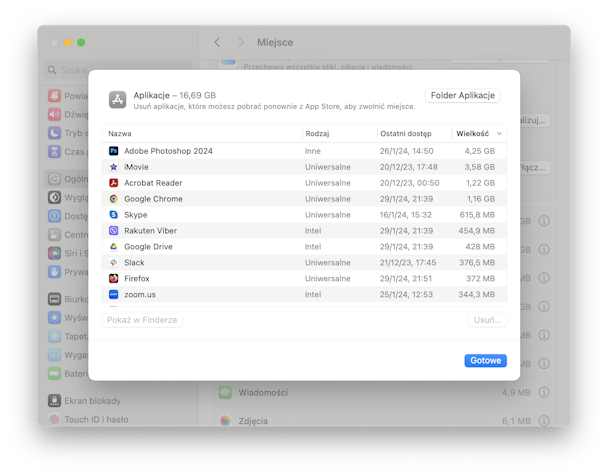The width and height of the screenshot is (608, 475).
Task: Click the info icon next to Wiadomości
Action: point(544,392)
